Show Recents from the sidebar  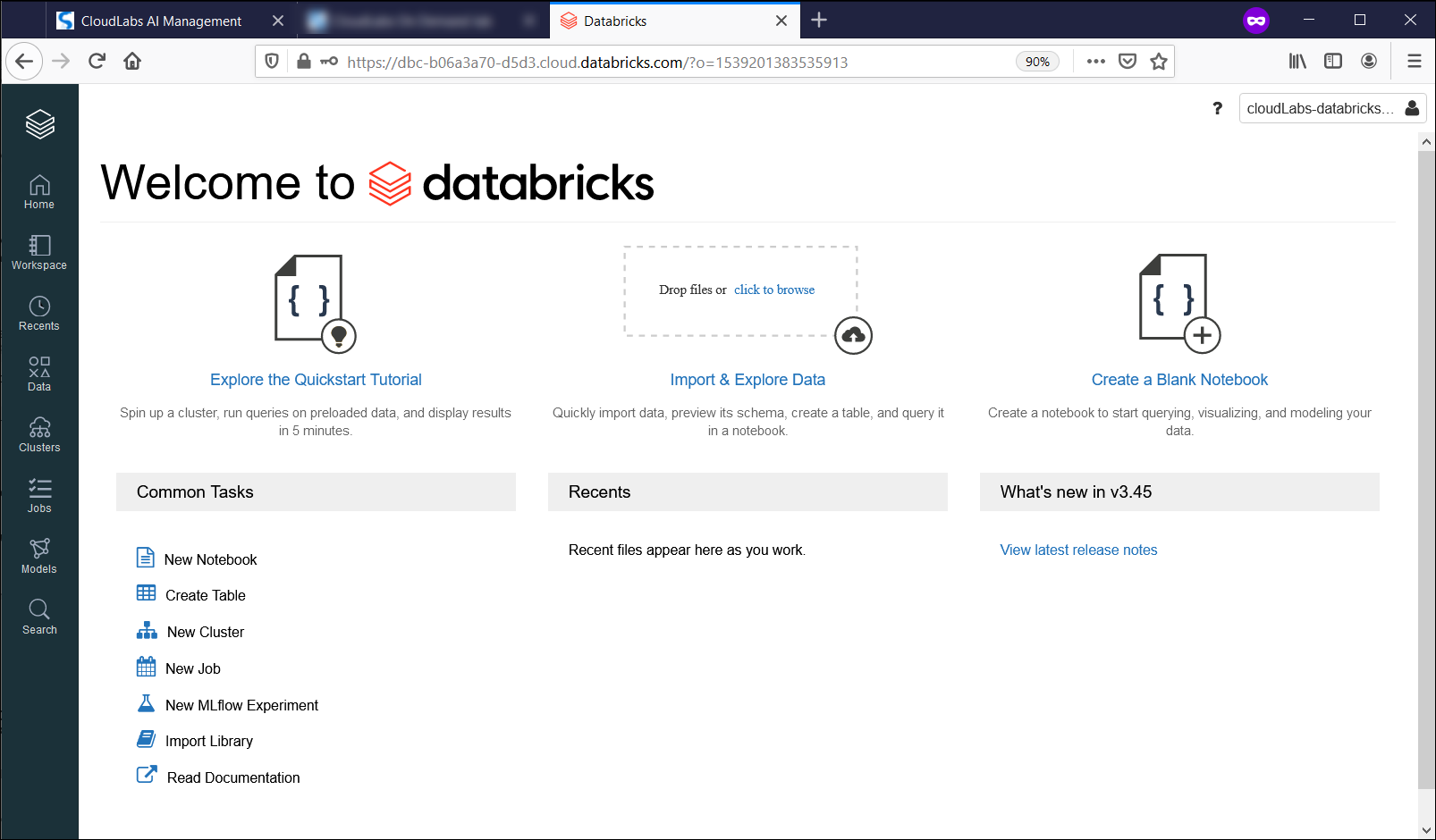click(39, 314)
